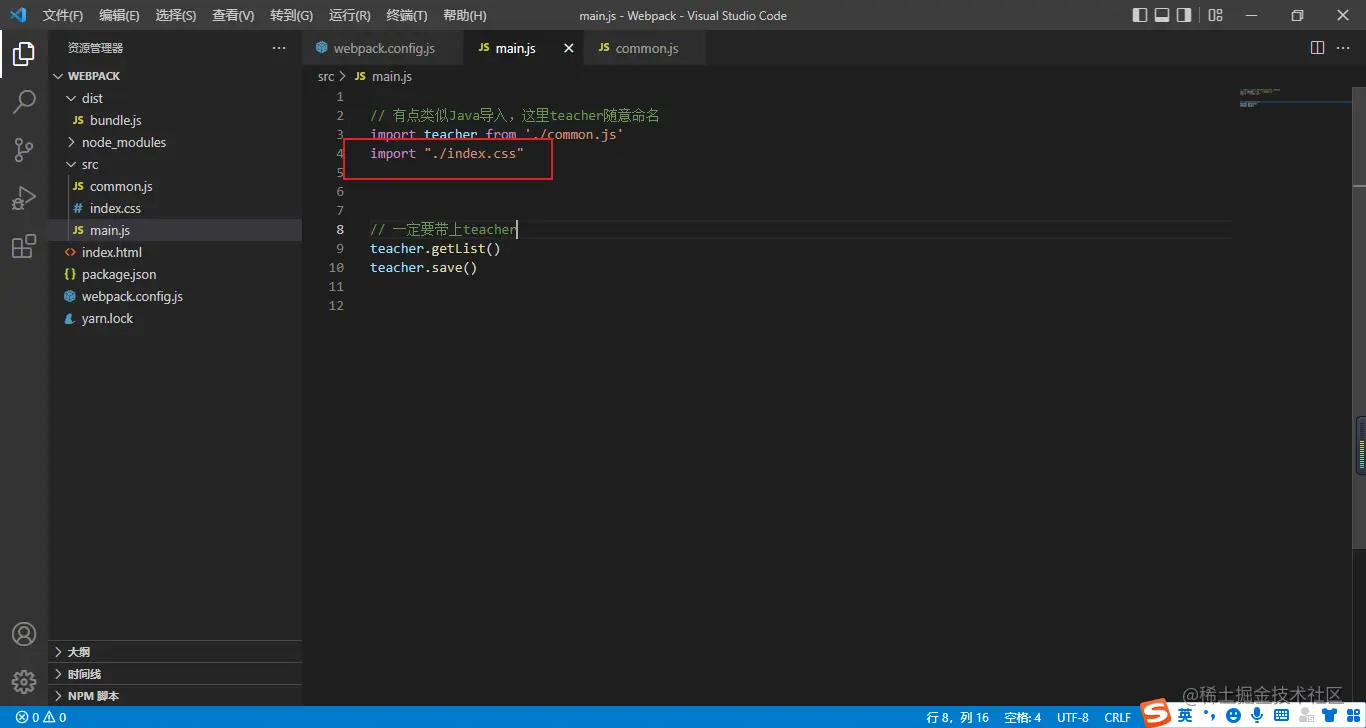Open the Sogou toolbox grid icon

pyautogui.click(x=1351, y=716)
